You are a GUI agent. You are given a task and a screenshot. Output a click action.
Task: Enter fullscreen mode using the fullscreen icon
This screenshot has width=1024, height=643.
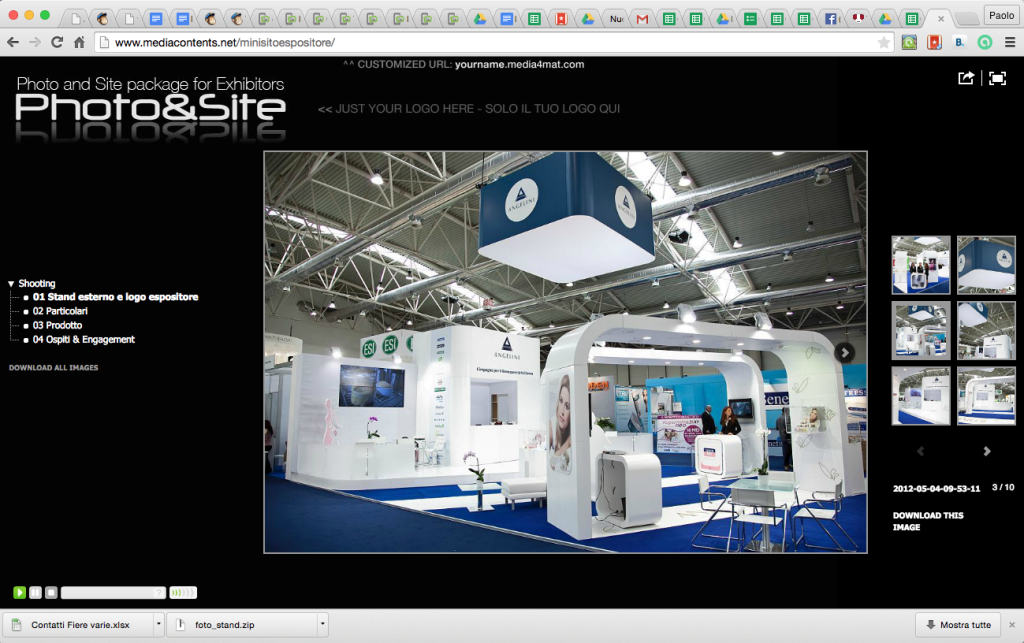coord(997,79)
